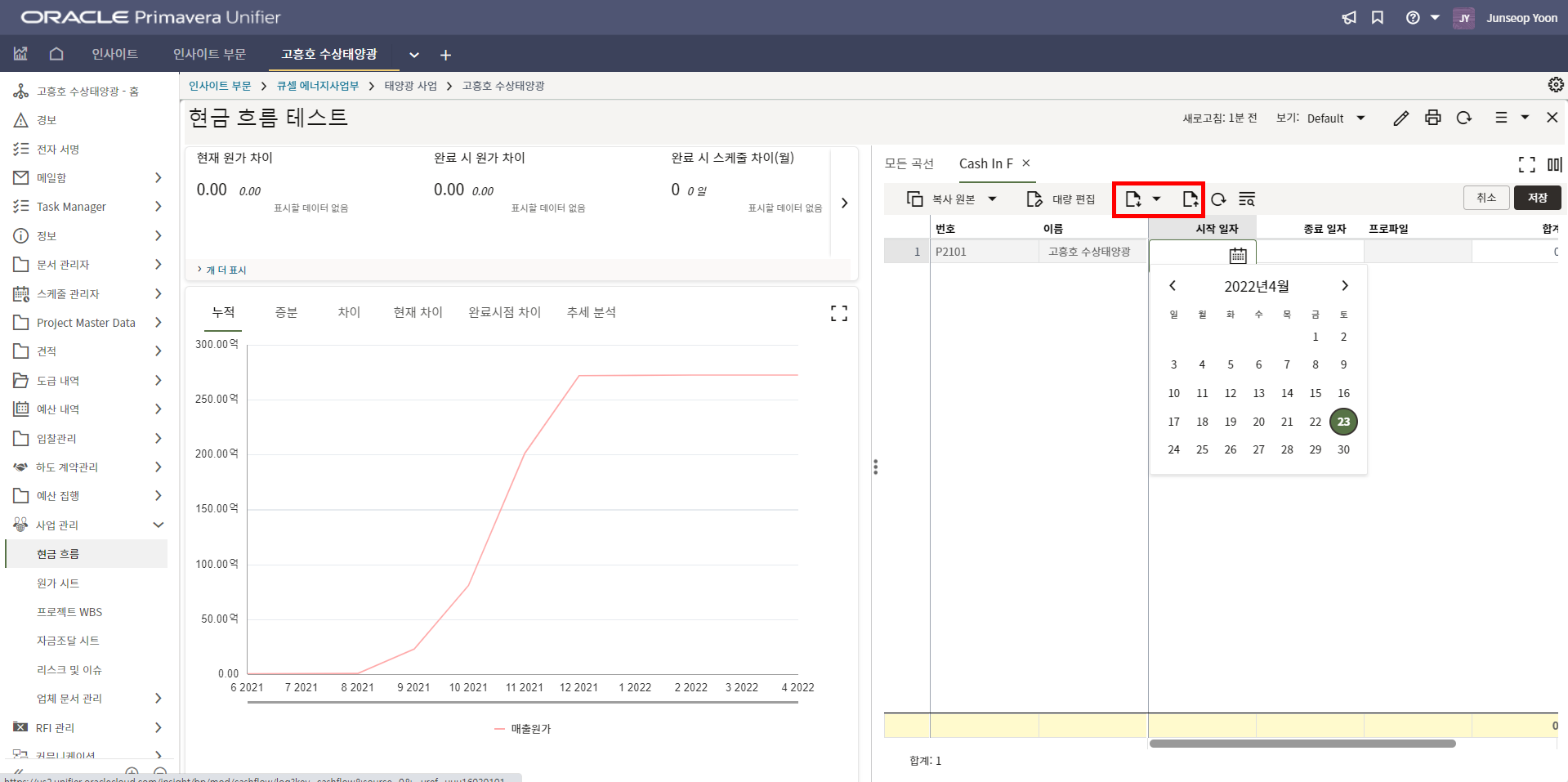Switch to the 모든 곡선 tab
The width and height of the screenshot is (1568, 782).
[x=909, y=163]
